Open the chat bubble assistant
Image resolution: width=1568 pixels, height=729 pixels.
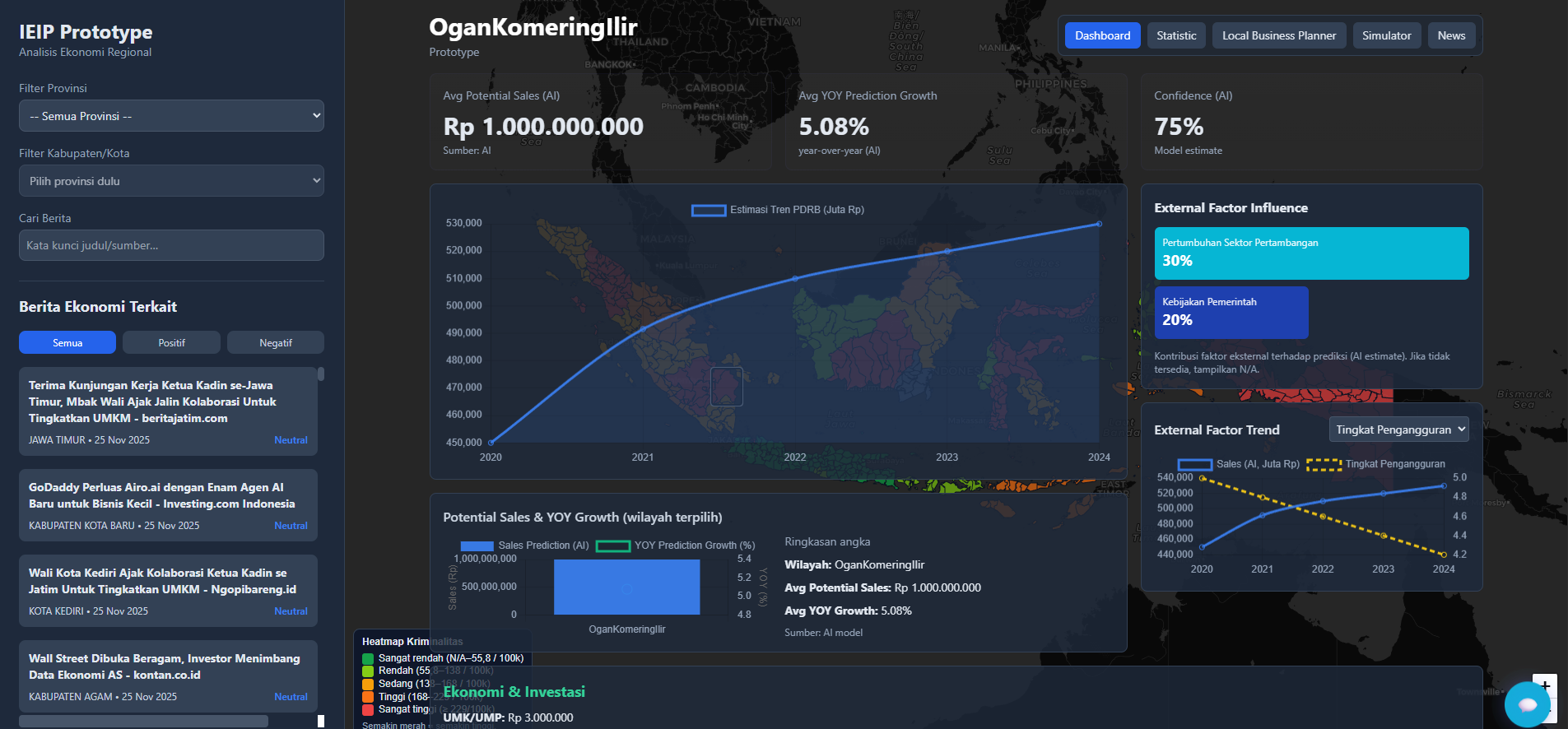[x=1527, y=704]
